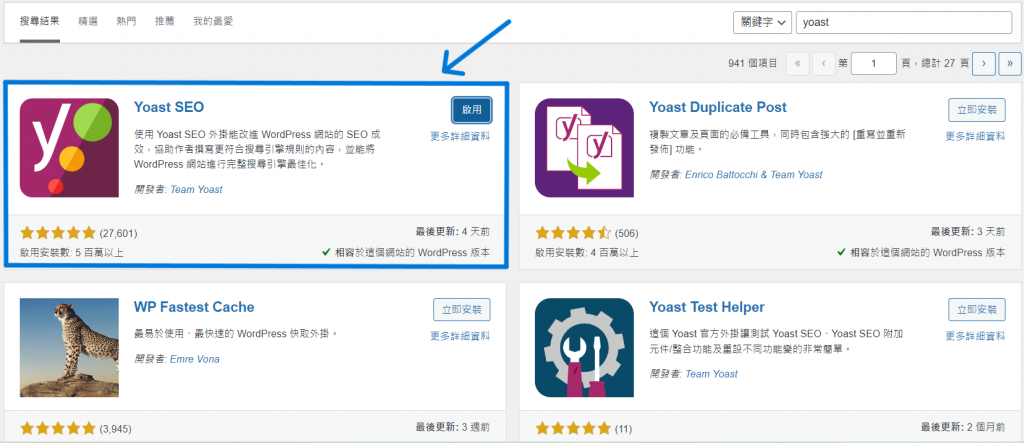Focus the plugin search field containing yoast
This screenshot has height=443, width=1024.
(x=903, y=22)
